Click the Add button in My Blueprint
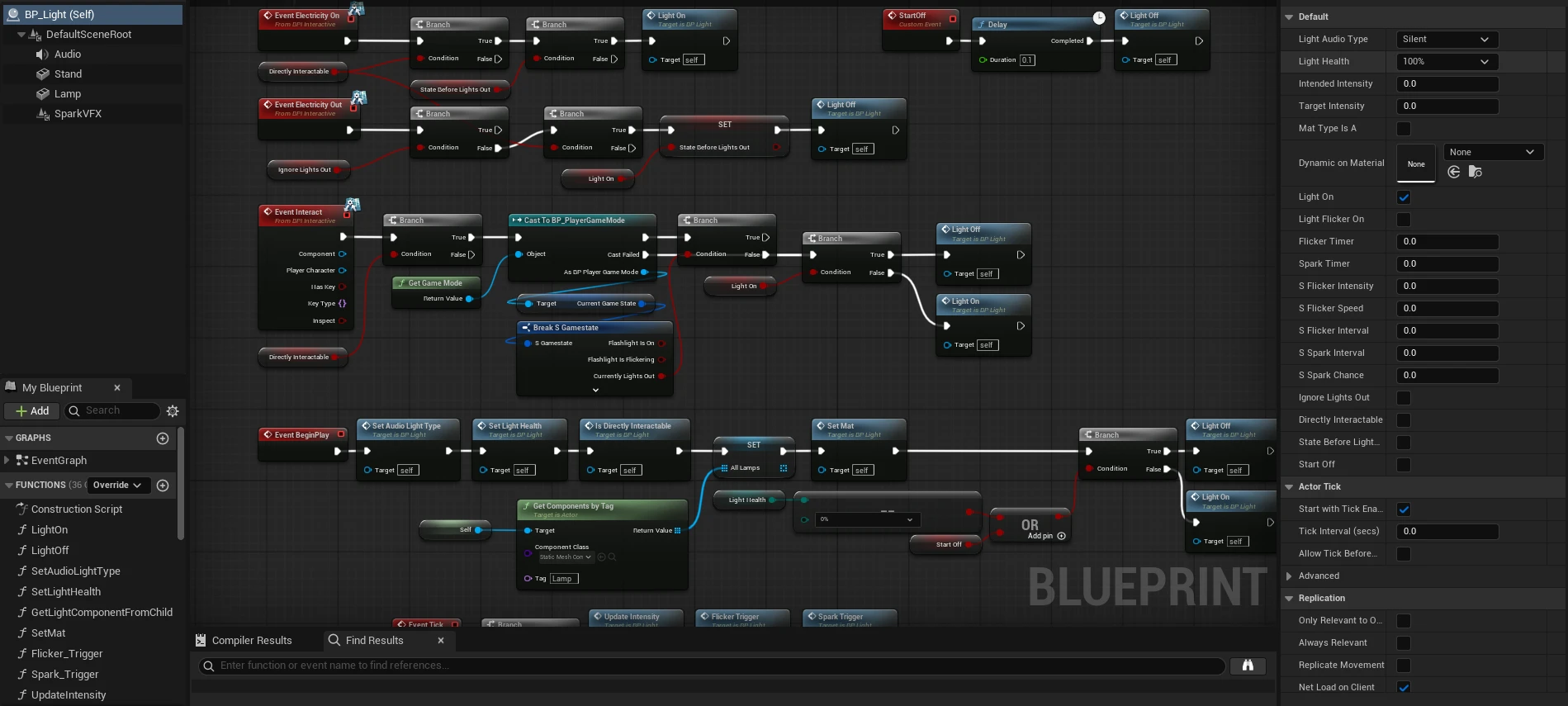This screenshot has width=1568, height=706. 32,411
